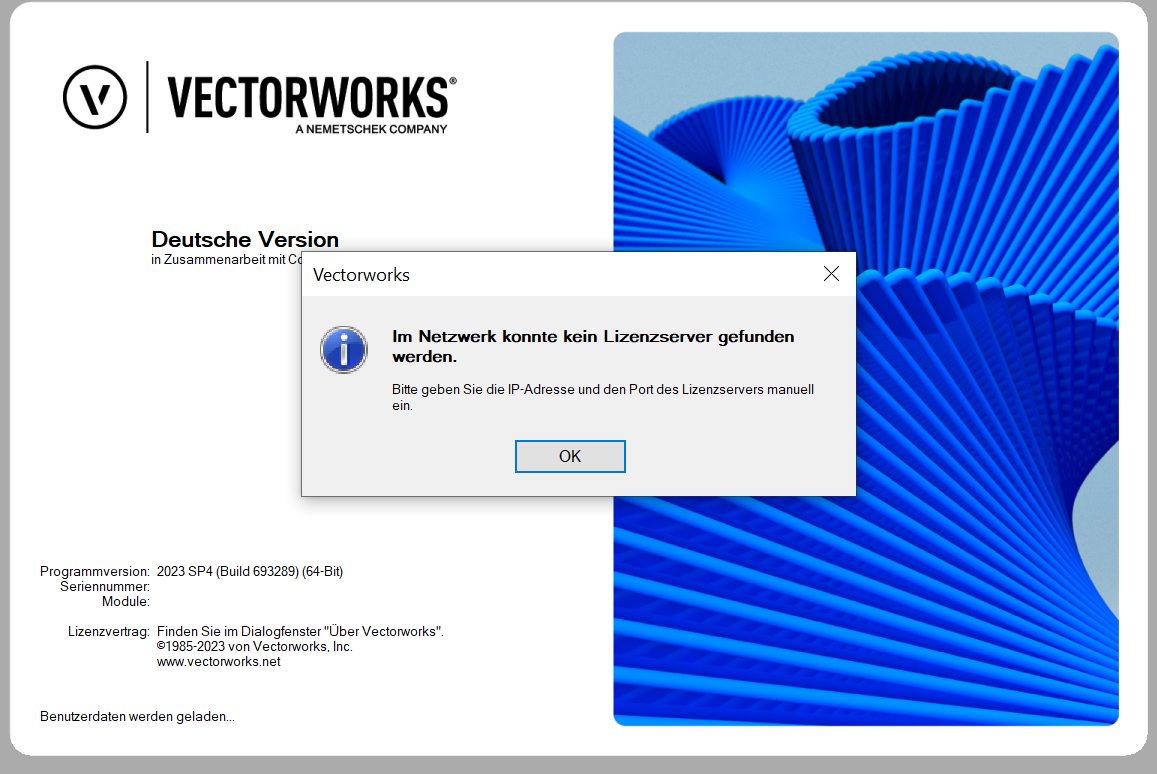
Task: Click the circular Vectorworks V logo
Action: (x=95, y=97)
